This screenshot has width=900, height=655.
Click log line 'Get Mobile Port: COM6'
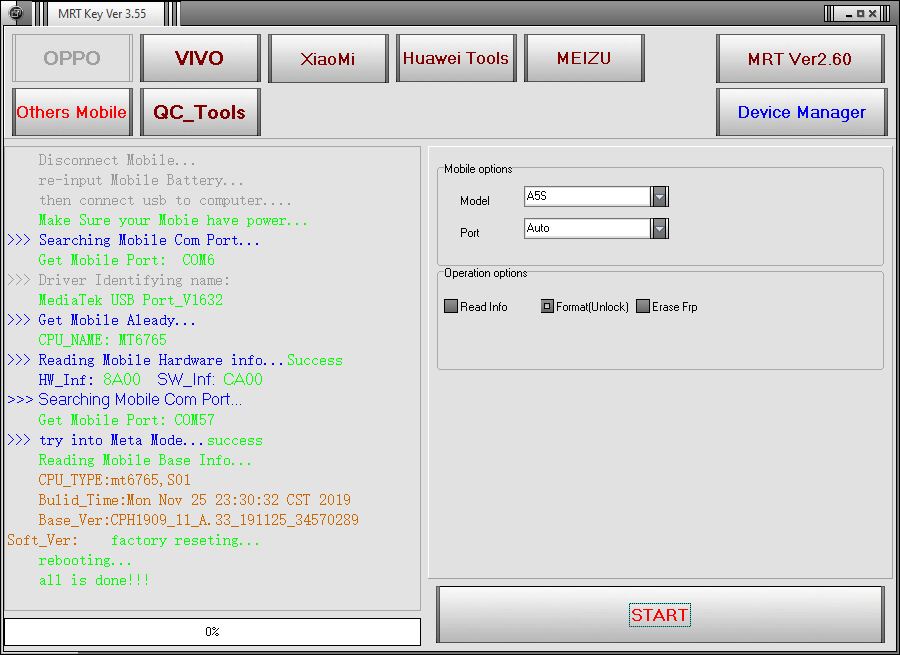126,260
